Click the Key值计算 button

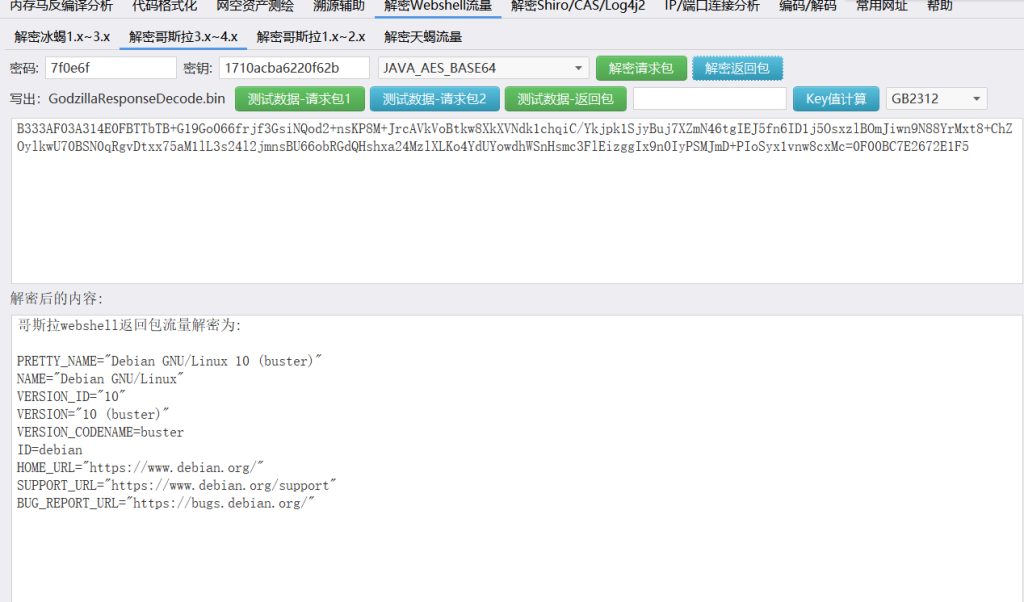836,99
